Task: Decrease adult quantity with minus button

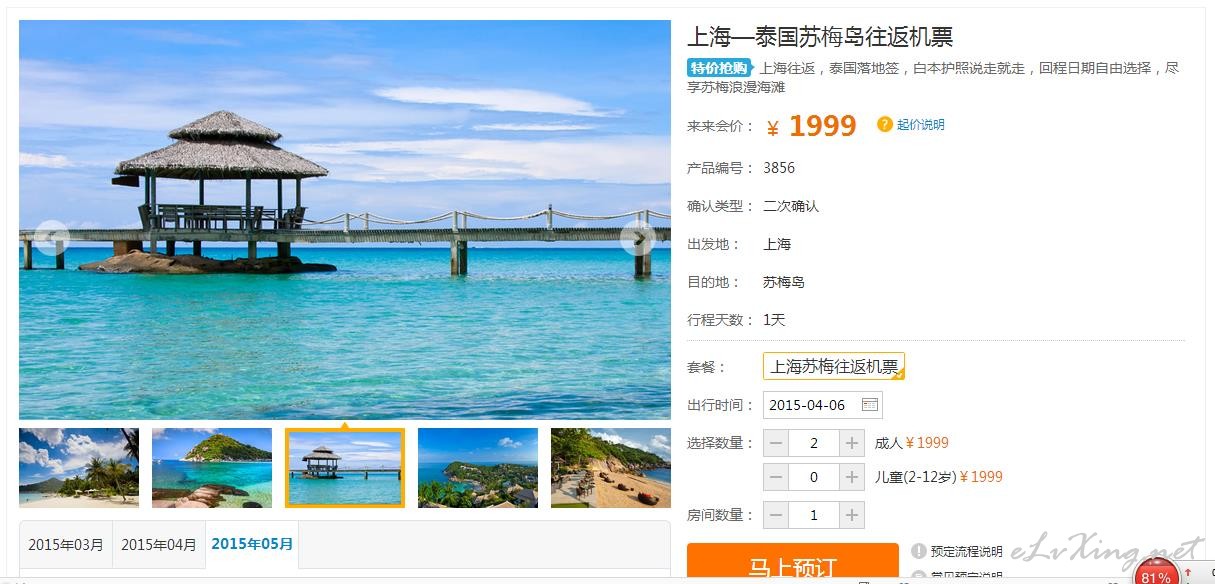Action: point(776,443)
